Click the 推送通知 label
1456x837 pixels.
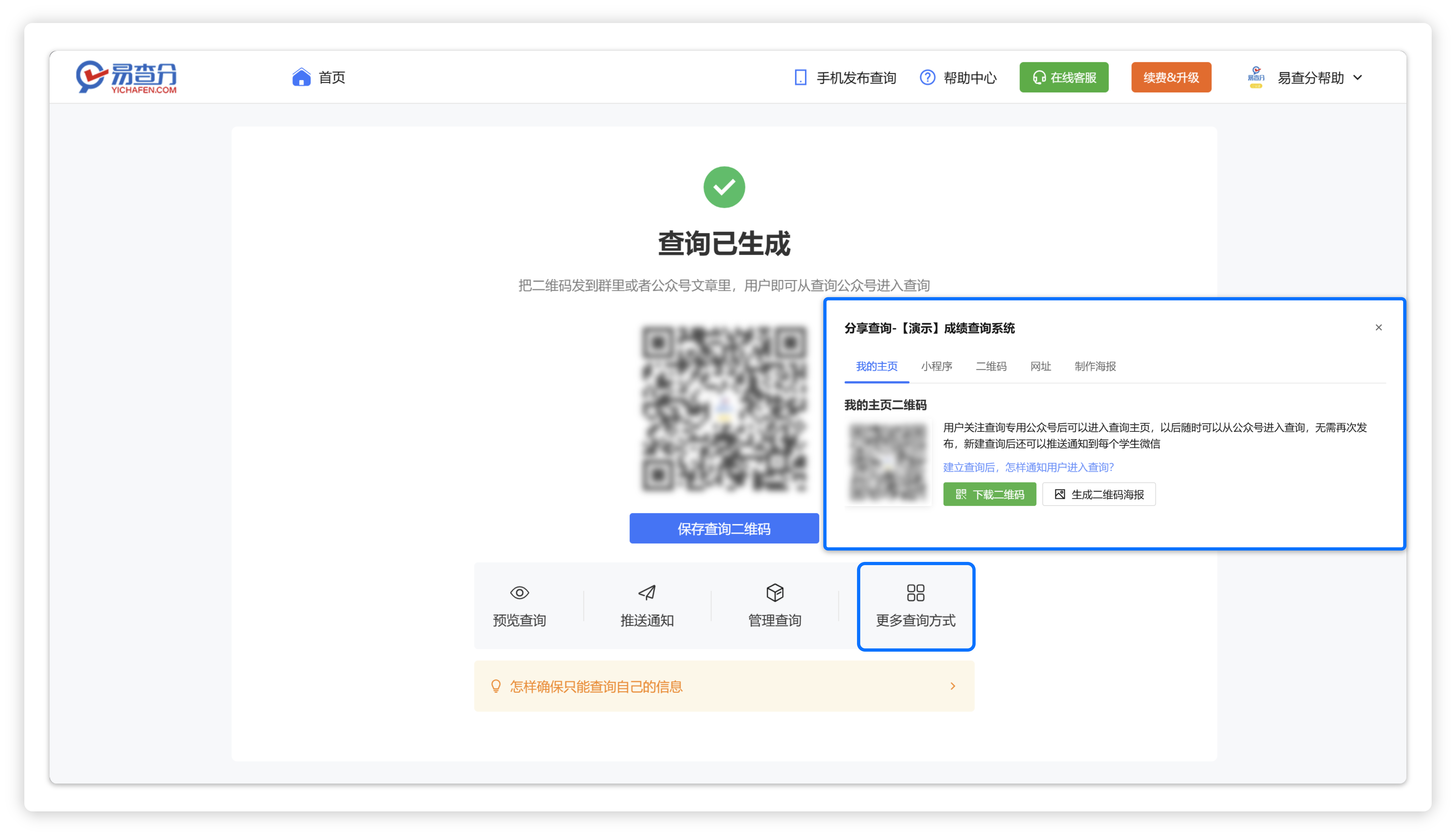tap(647, 620)
